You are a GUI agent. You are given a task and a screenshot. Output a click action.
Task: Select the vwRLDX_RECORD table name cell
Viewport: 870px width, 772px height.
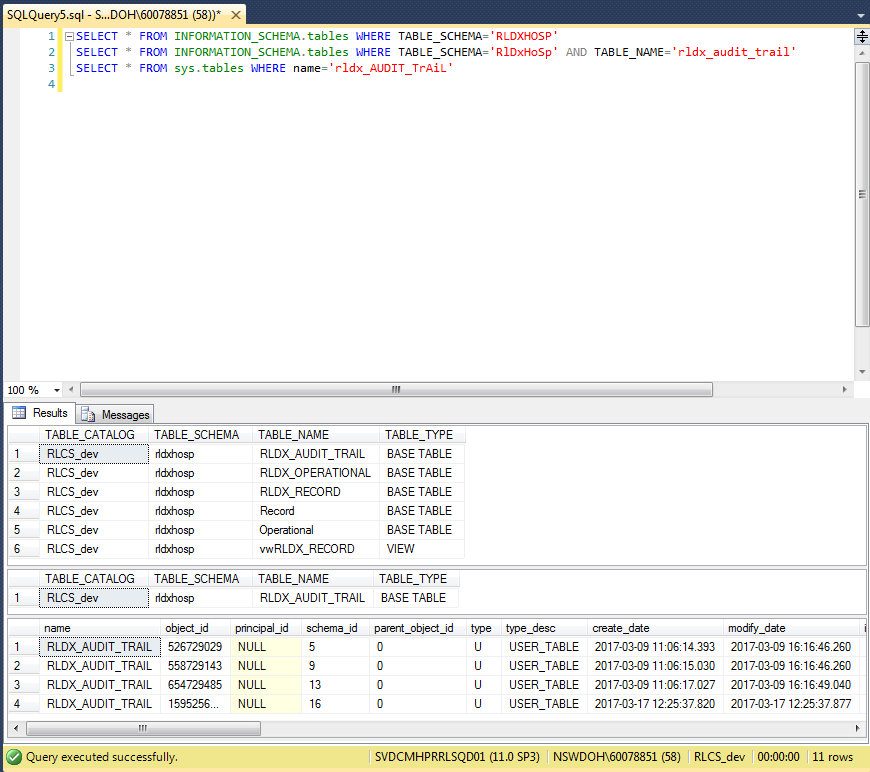tap(306, 549)
